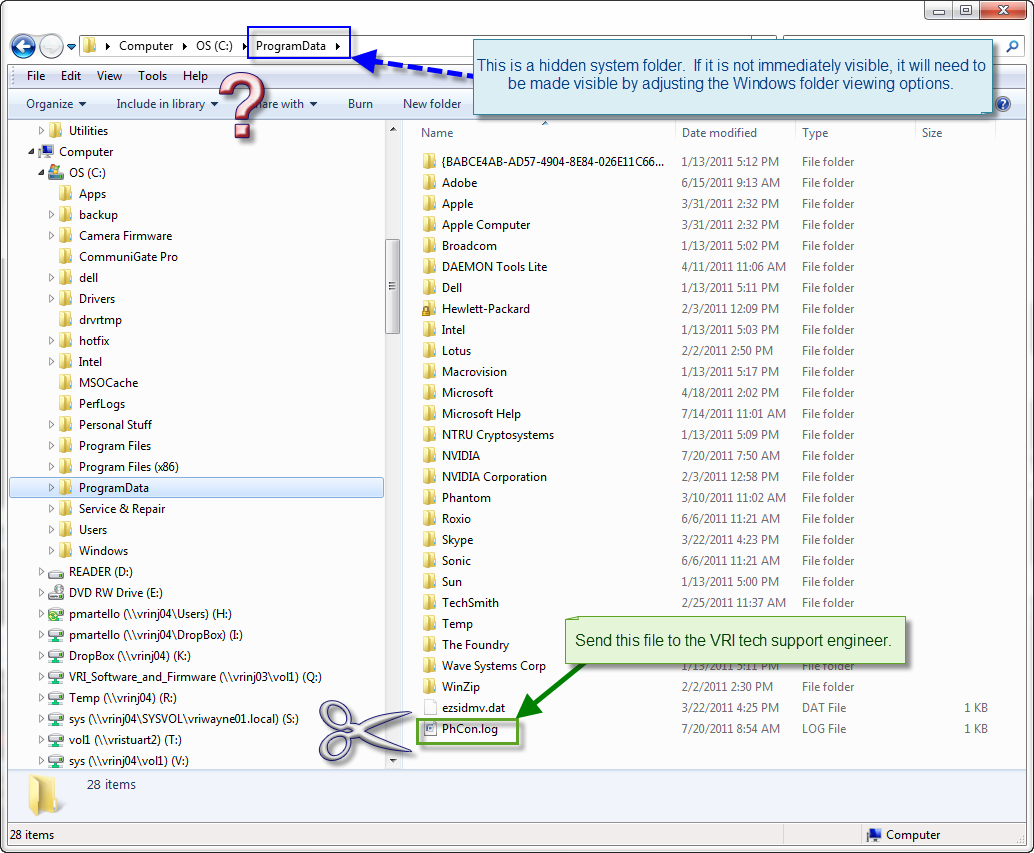
Task: Click the Burn button
Action: point(360,103)
